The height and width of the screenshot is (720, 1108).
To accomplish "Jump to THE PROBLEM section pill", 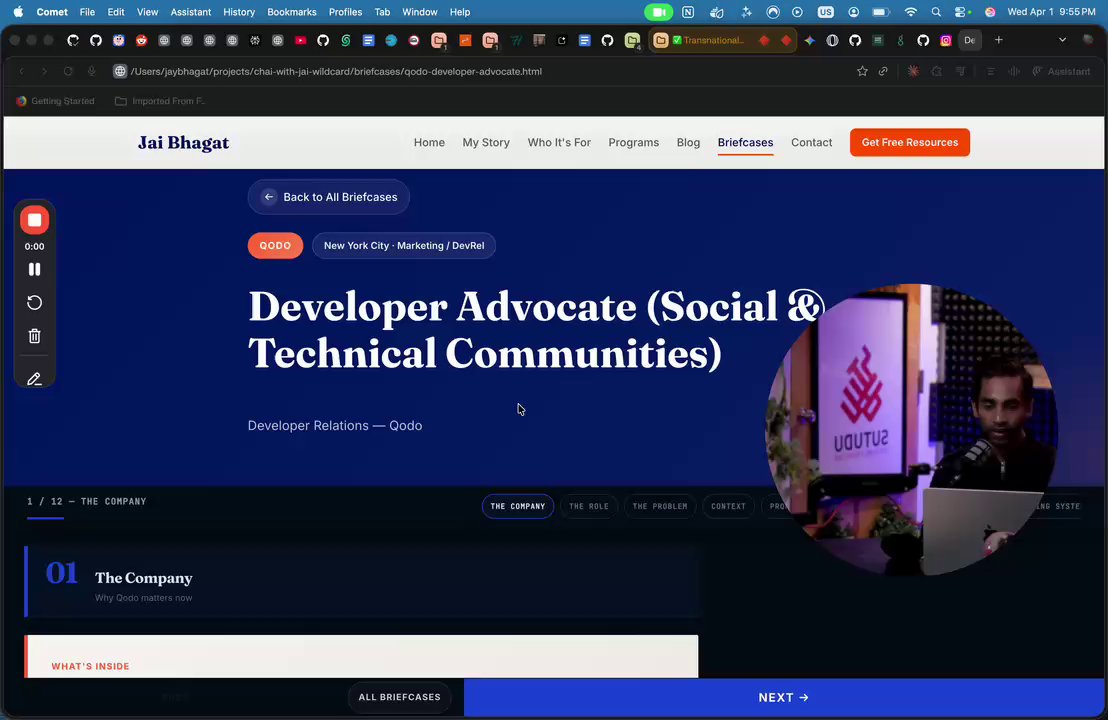I will pos(660,506).
